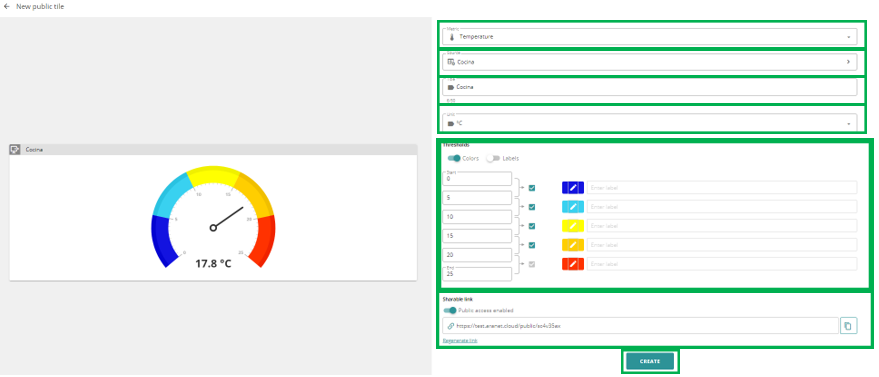
Task: Edit the yellow threshold color
Action: (572, 226)
